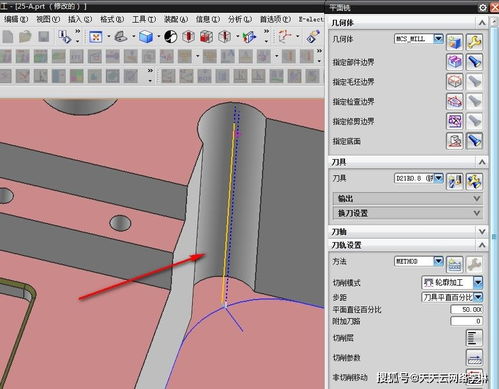The height and width of the screenshot is (389, 499).
Task: Click the Fit view toolbar icon
Action: (96, 36)
